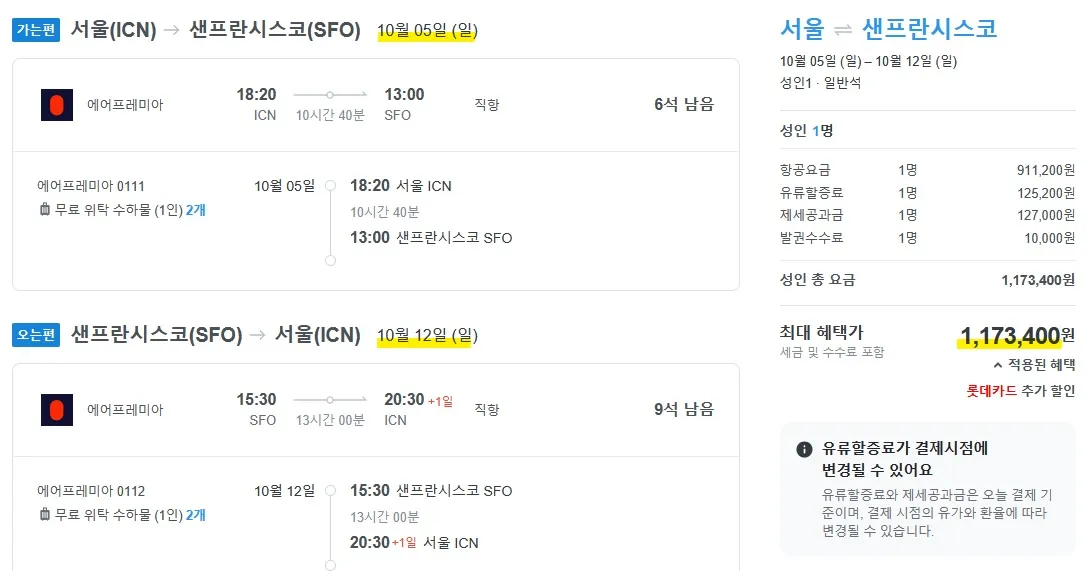Viewport: 1087px width, 571px height.
Task: Click the highlighted 1,173,400원 최대 혜택가 price
Action: (x=1016, y=335)
